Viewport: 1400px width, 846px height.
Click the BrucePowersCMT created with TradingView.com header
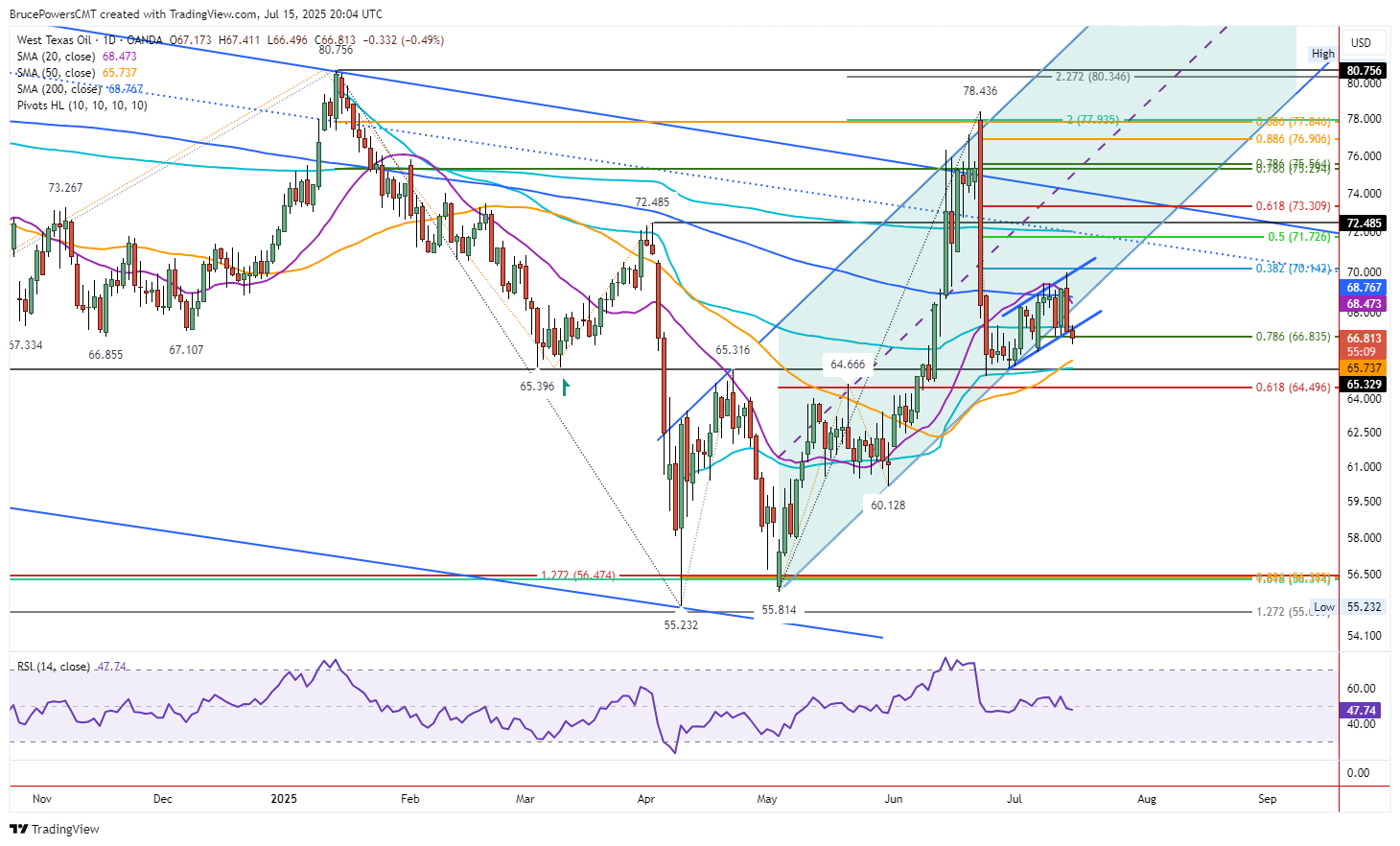point(196,14)
